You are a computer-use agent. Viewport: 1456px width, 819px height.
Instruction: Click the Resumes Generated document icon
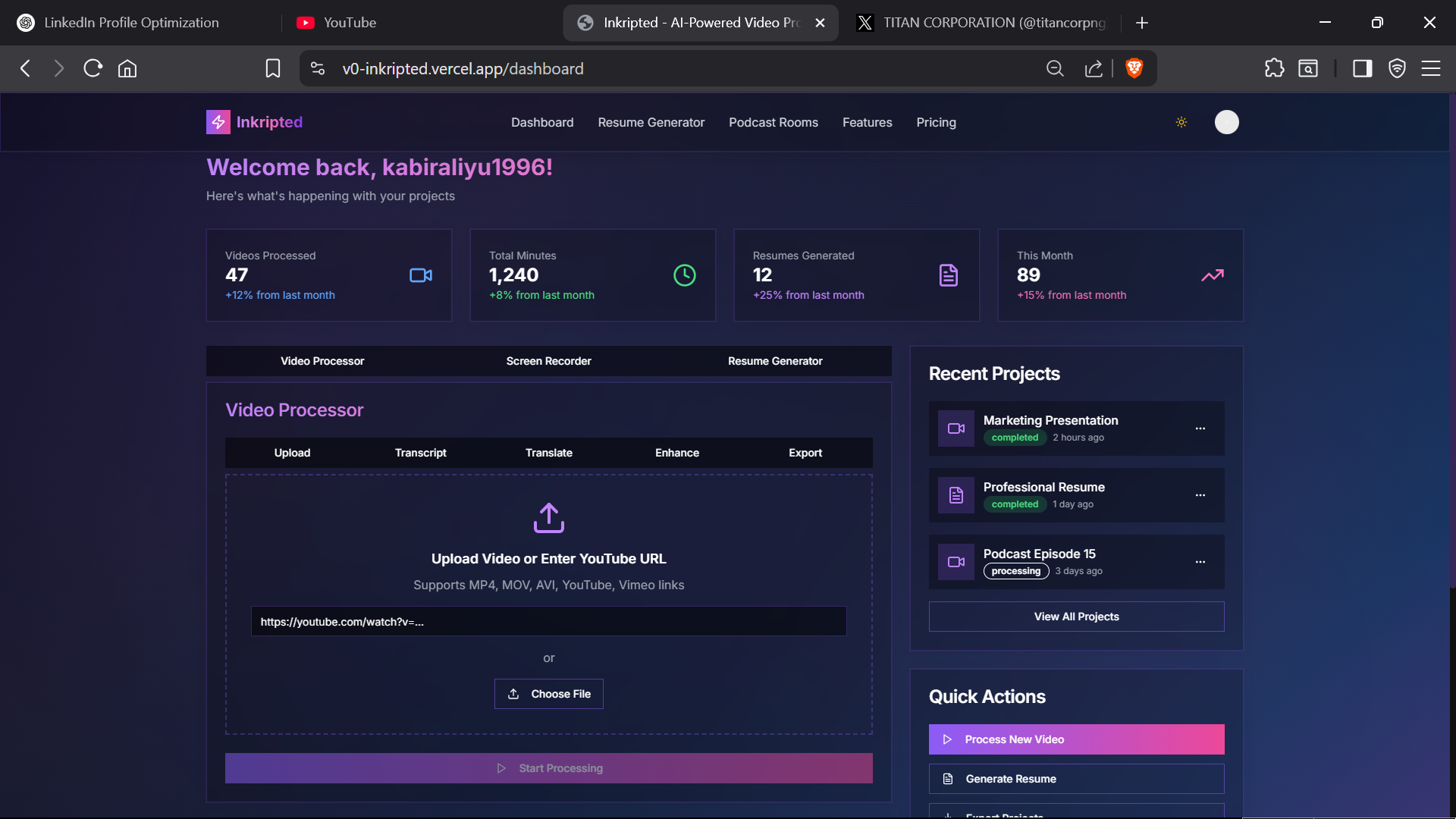click(x=949, y=275)
